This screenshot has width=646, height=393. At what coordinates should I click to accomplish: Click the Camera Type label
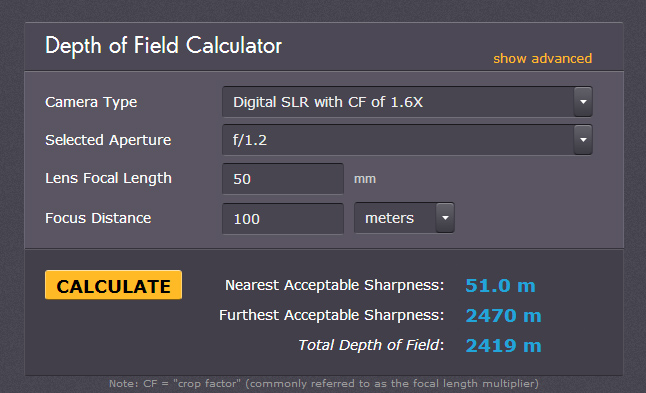click(91, 102)
